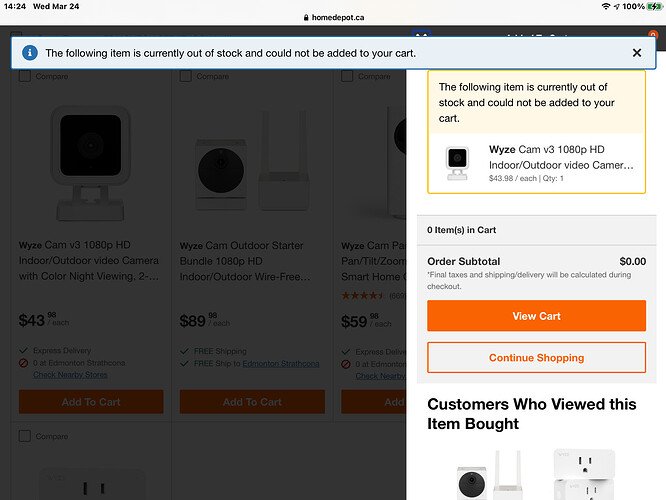This screenshot has height=500, width=666.
Task: Click the View Cart button
Action: pyautogui.click(x=536, y=316)
